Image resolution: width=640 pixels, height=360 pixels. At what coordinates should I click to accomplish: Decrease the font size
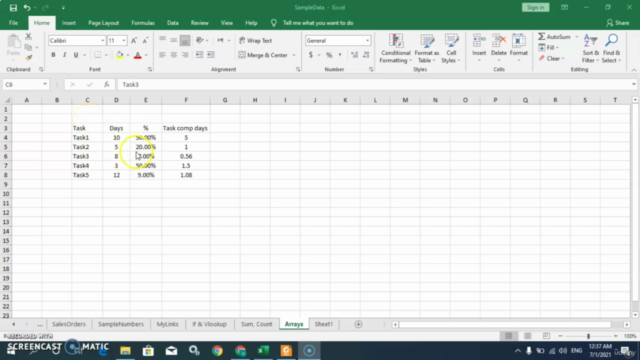145,40
